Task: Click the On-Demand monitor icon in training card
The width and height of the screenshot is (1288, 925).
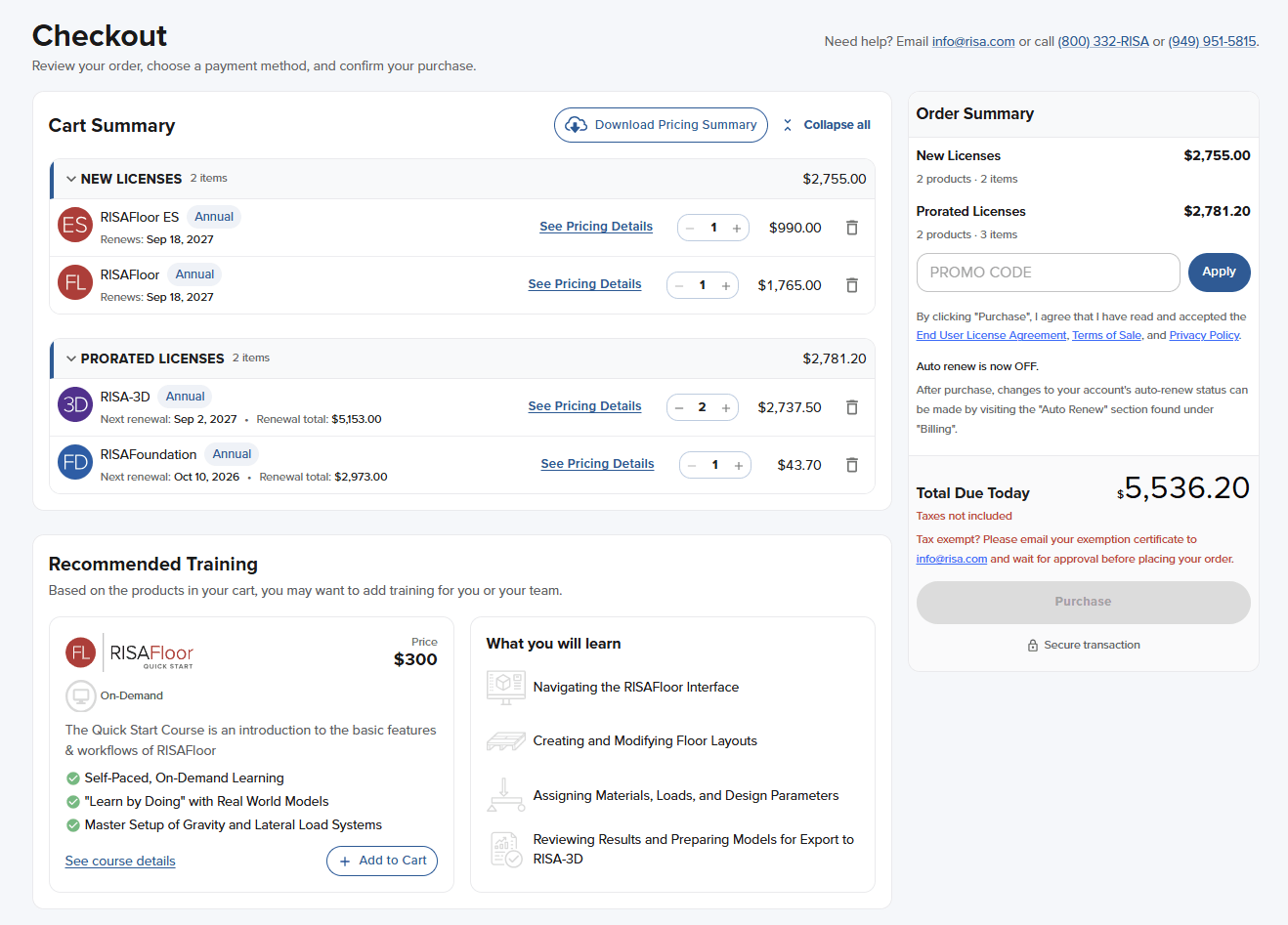Action: point(80,696)
